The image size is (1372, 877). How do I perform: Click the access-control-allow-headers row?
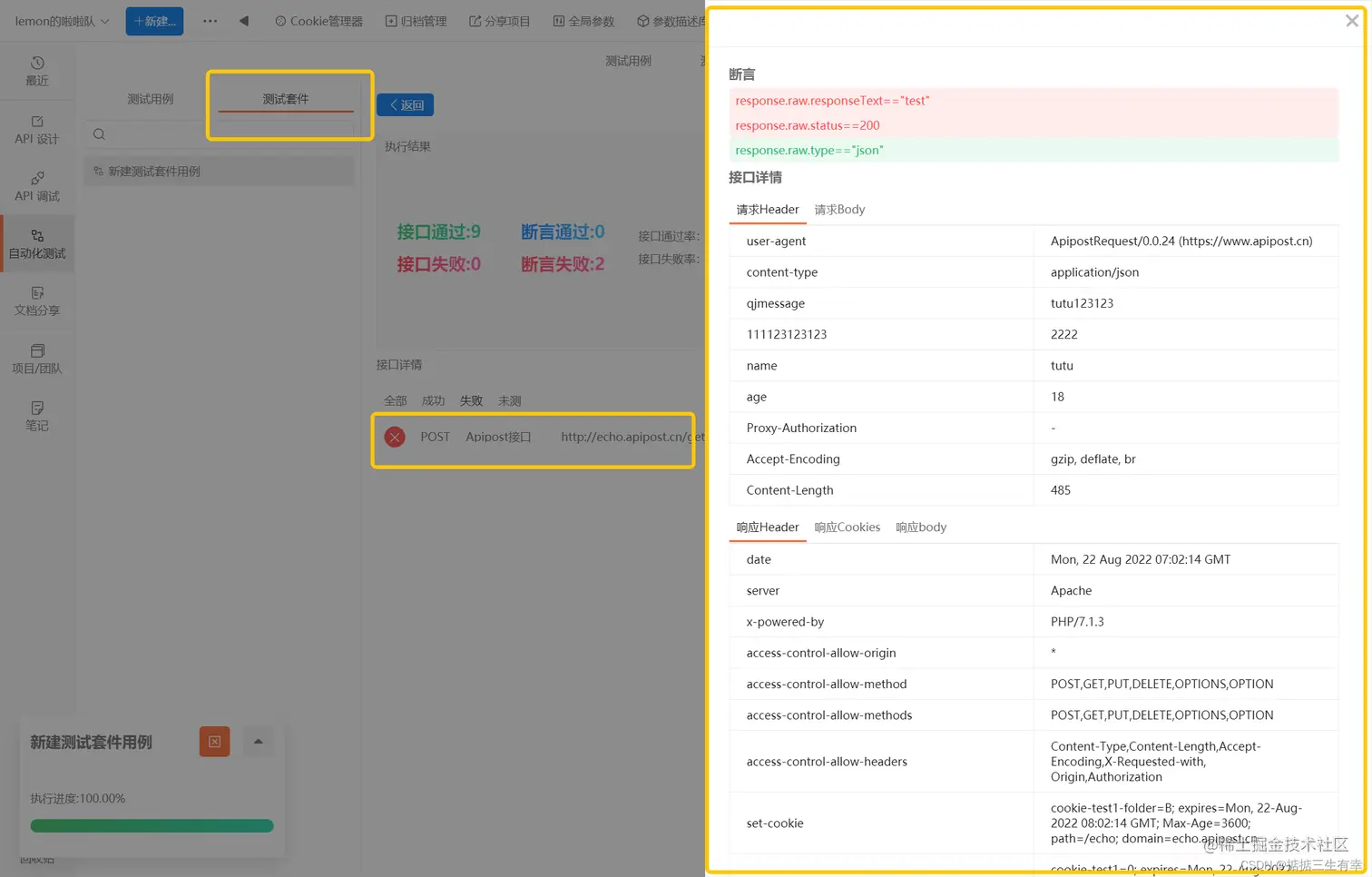(x=1034, y=762)
